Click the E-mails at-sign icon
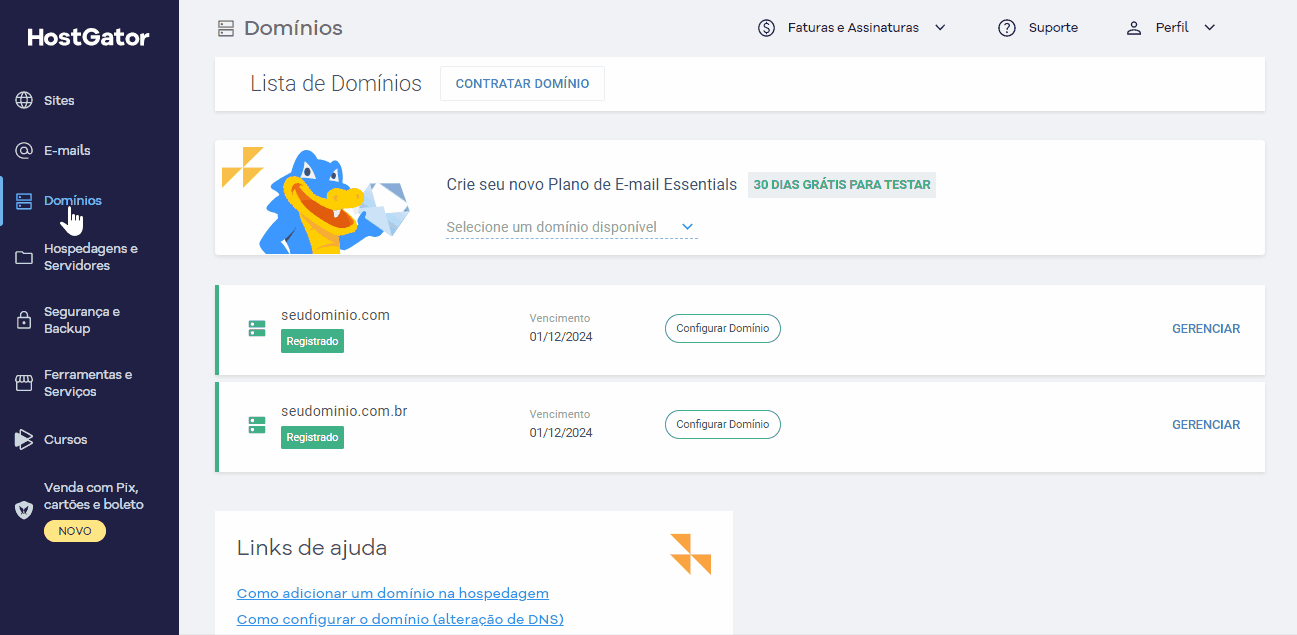This screenshot has height=635, width=1297. coord(24,150)
